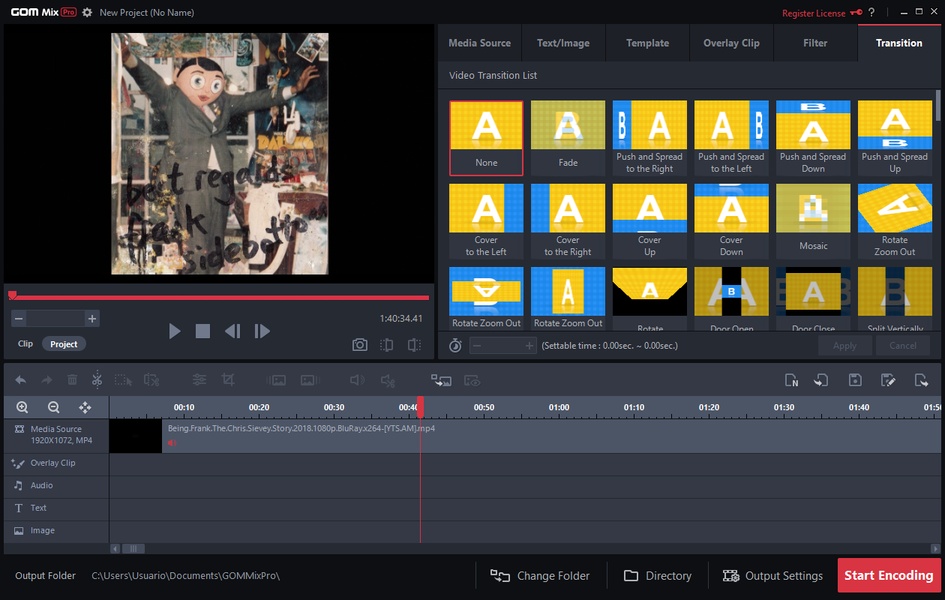Image resolution: width=945 pixels, height=600 pixels.
Task: Click the fit timeline to window icon
Action: coord(85,407)
